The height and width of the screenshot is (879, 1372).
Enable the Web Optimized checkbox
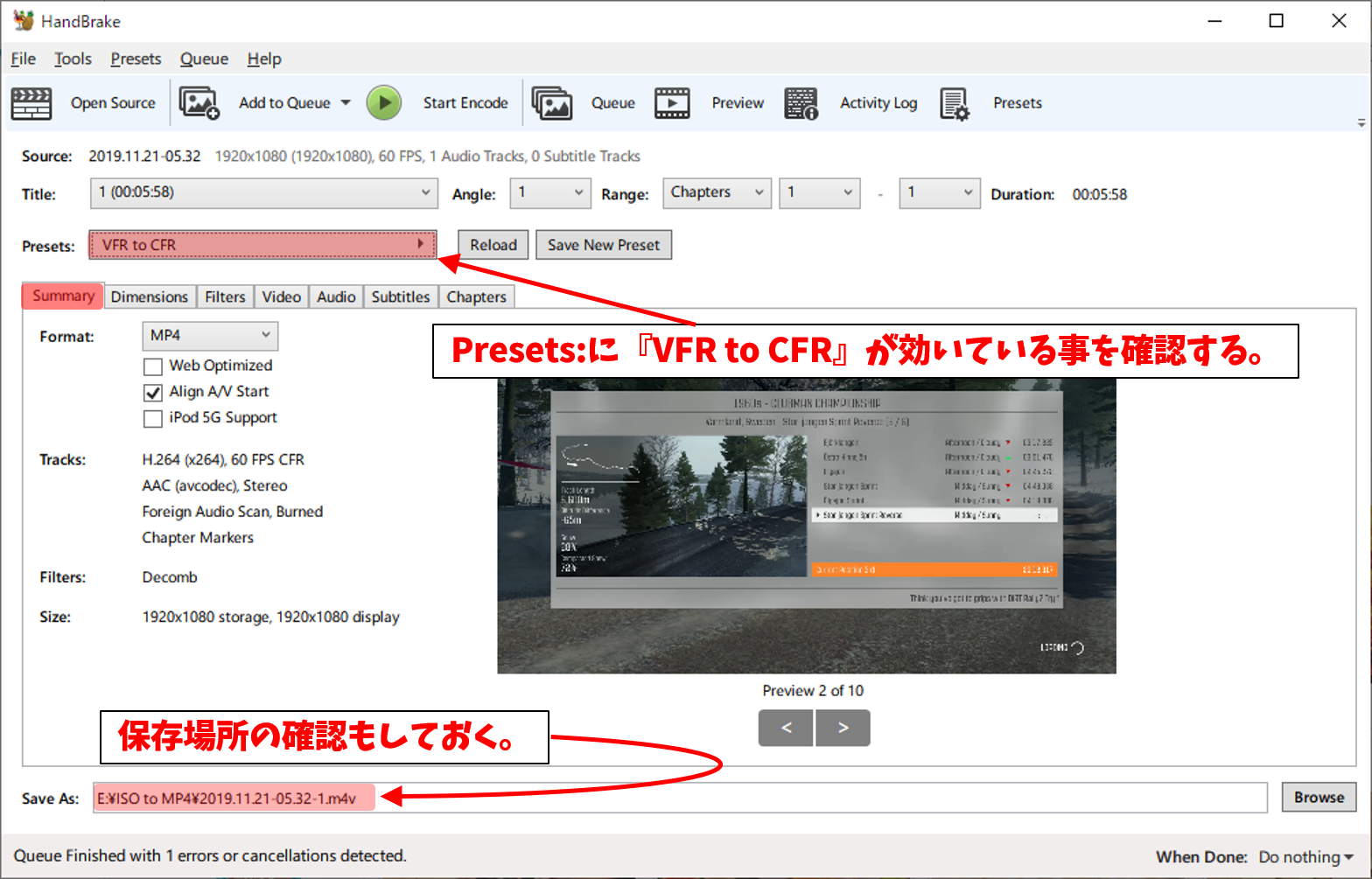pos(153,366)
